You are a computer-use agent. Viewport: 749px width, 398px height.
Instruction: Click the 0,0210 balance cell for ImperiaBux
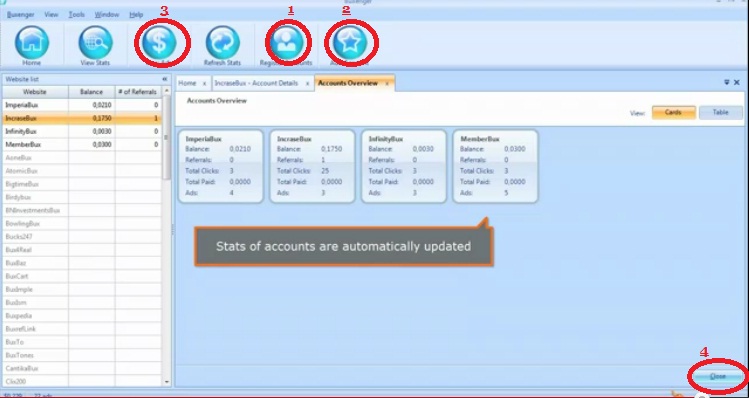coord(92,105)
